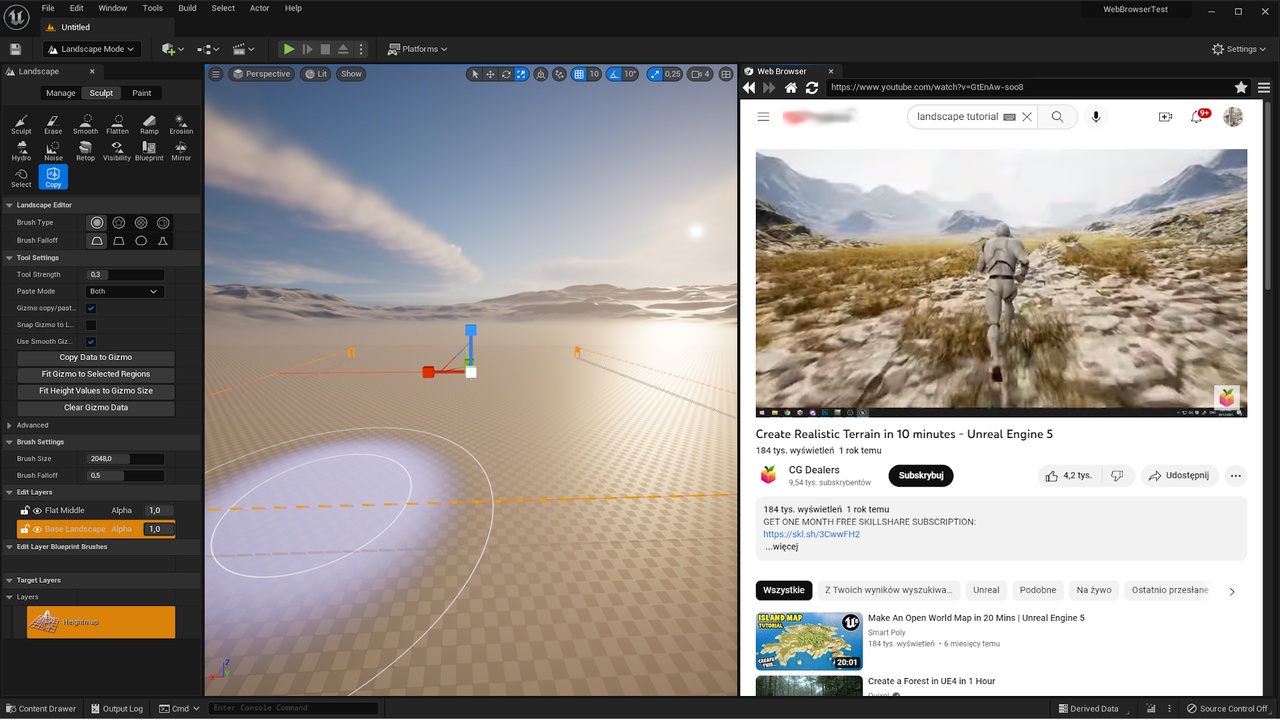Select the Erase landscape tool
Viewport: 1280px width, 720px height.
click(53, 124)
